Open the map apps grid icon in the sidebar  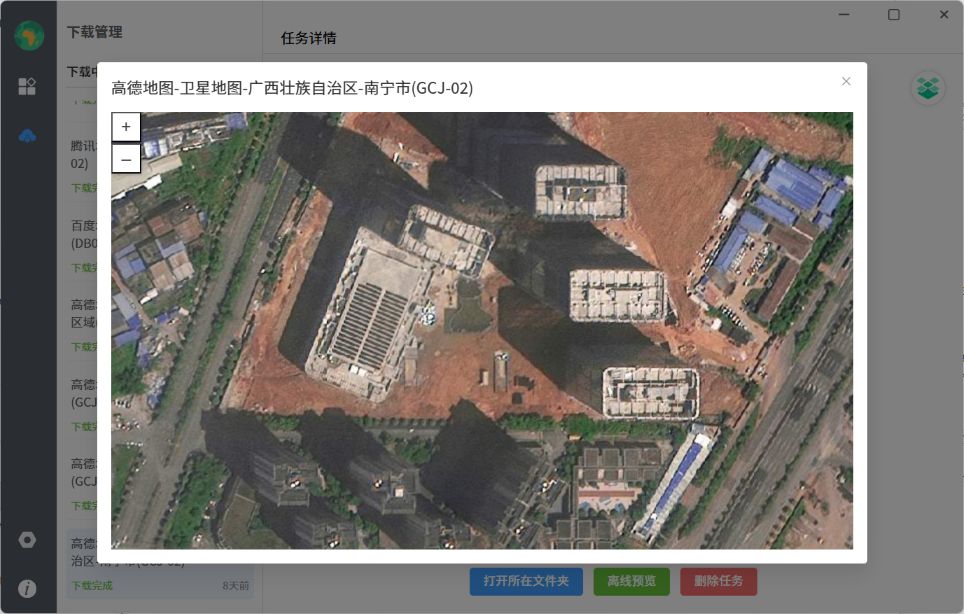click(x=27, y=86)
